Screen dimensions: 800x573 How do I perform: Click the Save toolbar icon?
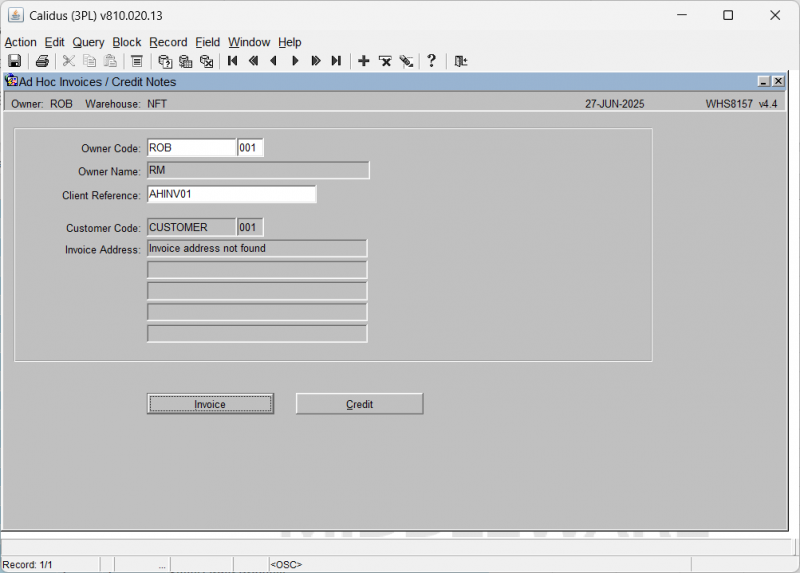[15, 61]
